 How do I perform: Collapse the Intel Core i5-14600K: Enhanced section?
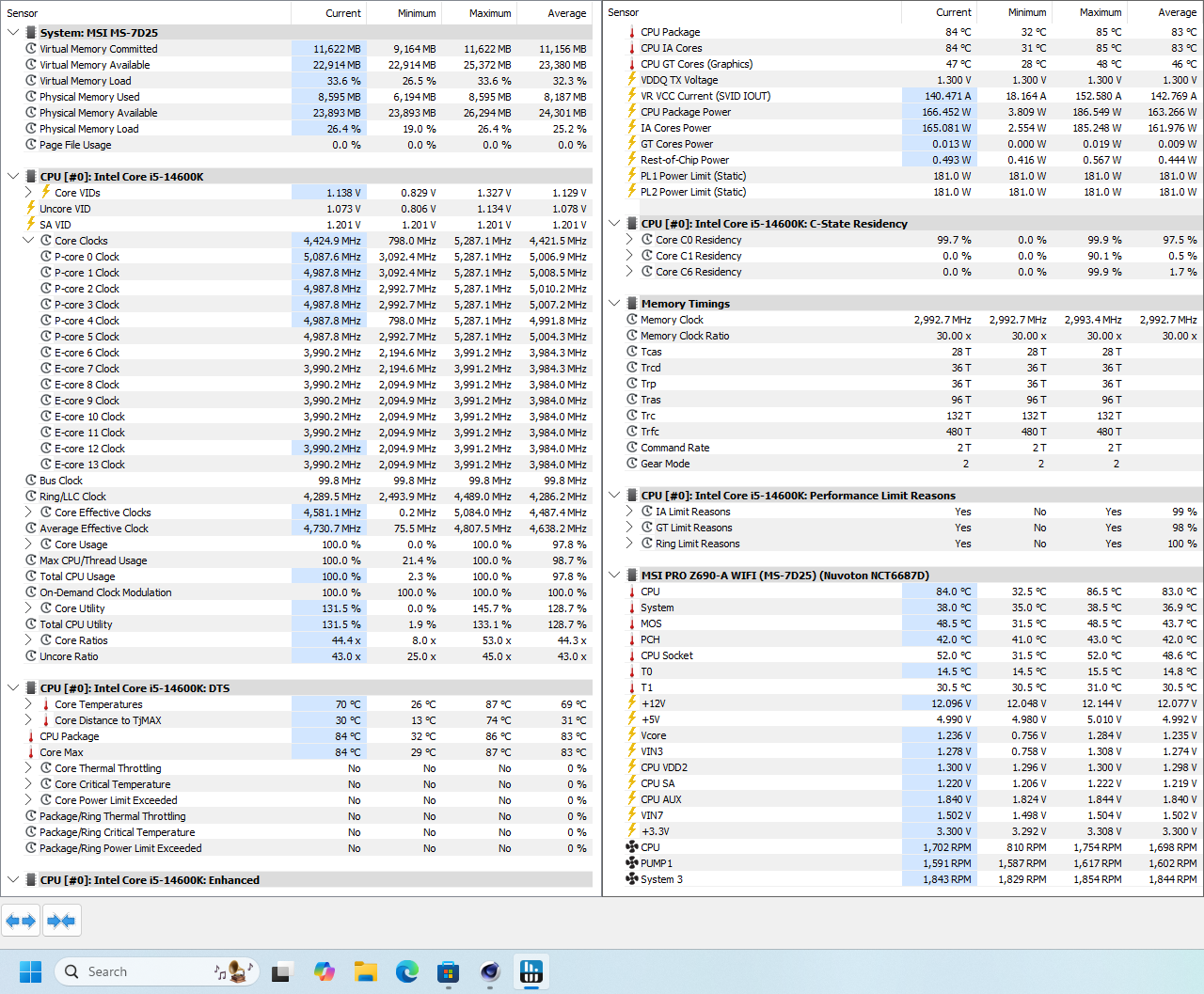pos(13,880)
